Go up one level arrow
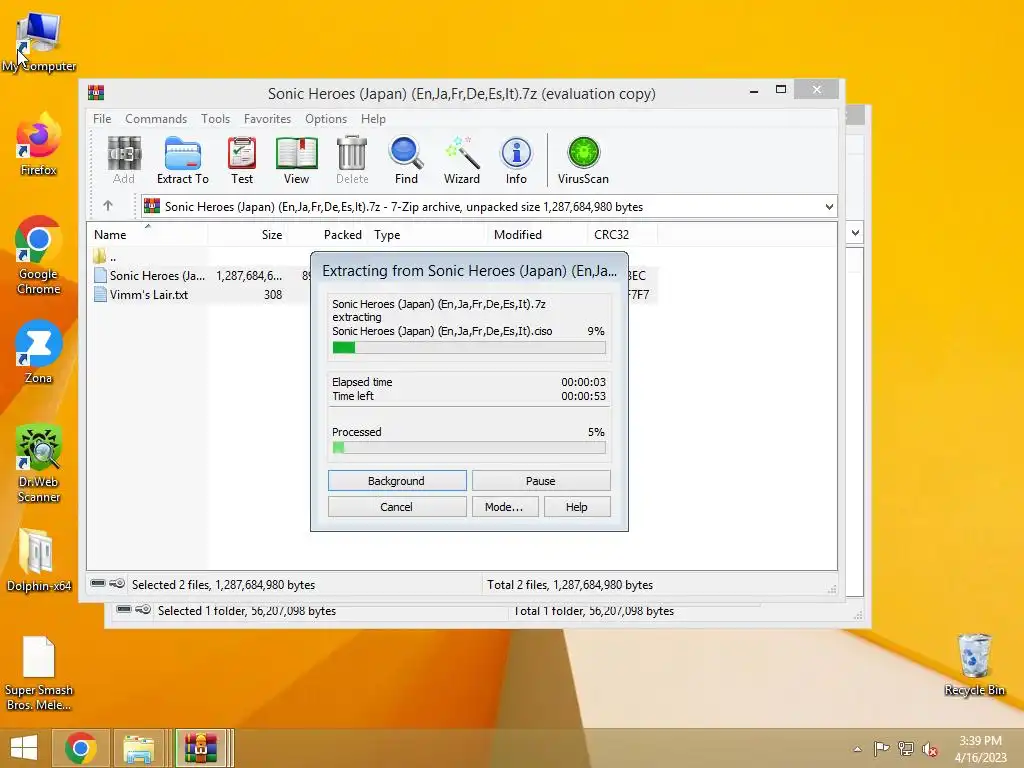 108,206
